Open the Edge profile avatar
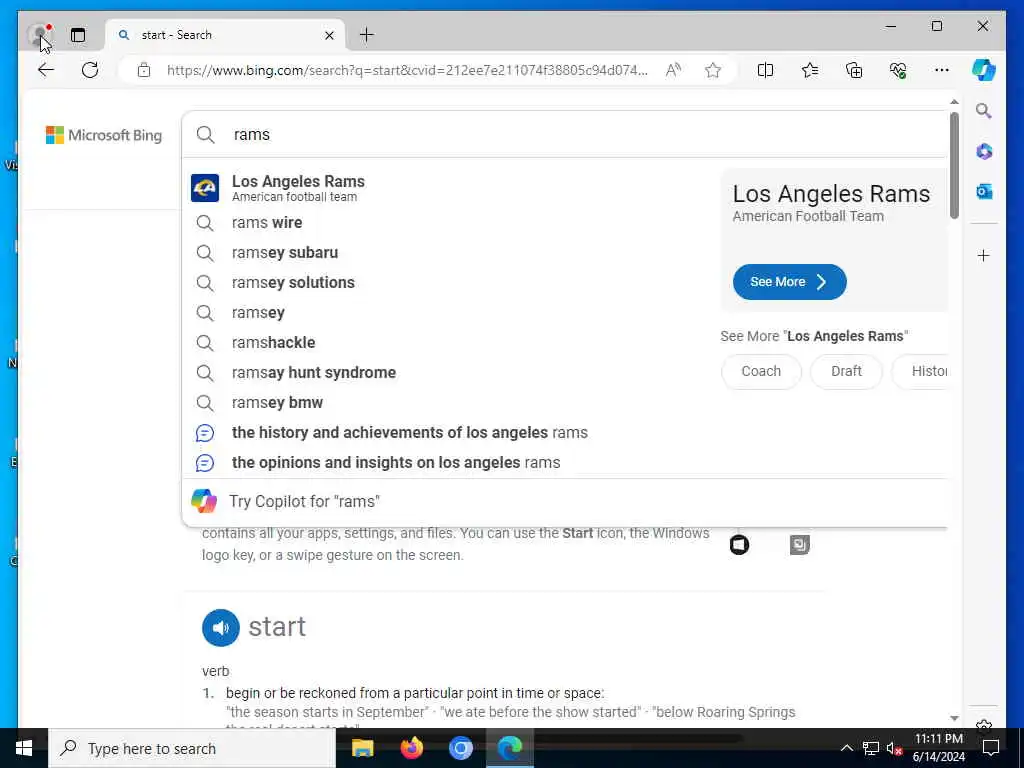The height and width of the screenshot is (768, 1024). (x=39, y=34)
